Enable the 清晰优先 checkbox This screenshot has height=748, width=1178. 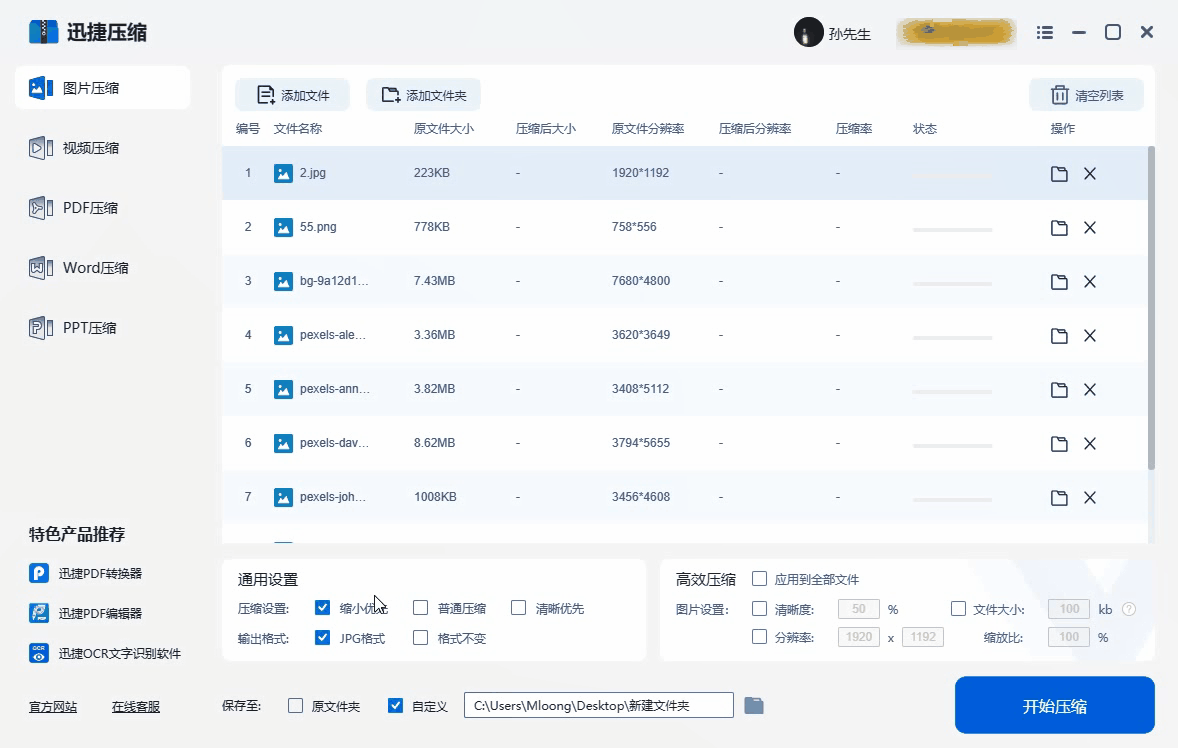click(x=518, y=608)
